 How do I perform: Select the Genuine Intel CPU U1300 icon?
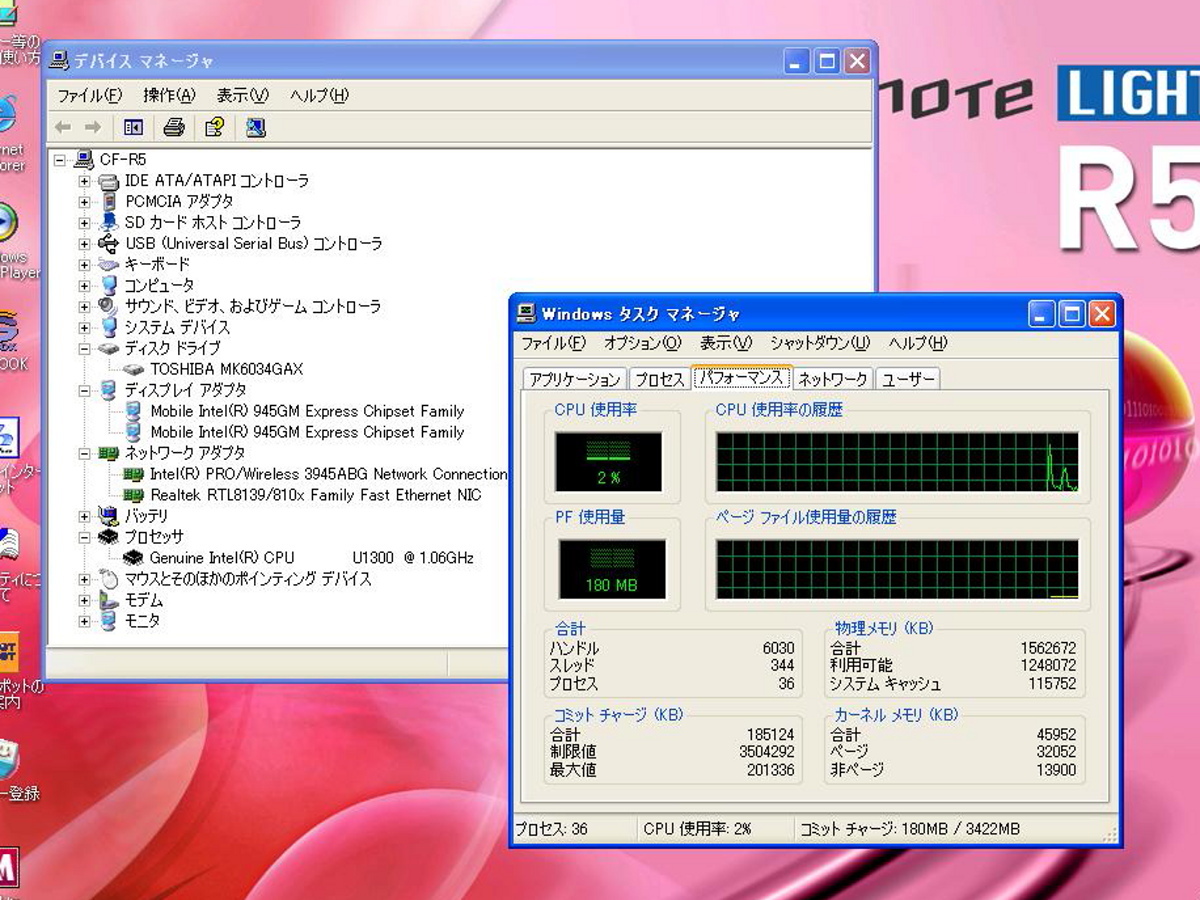[x=134, y=558]
